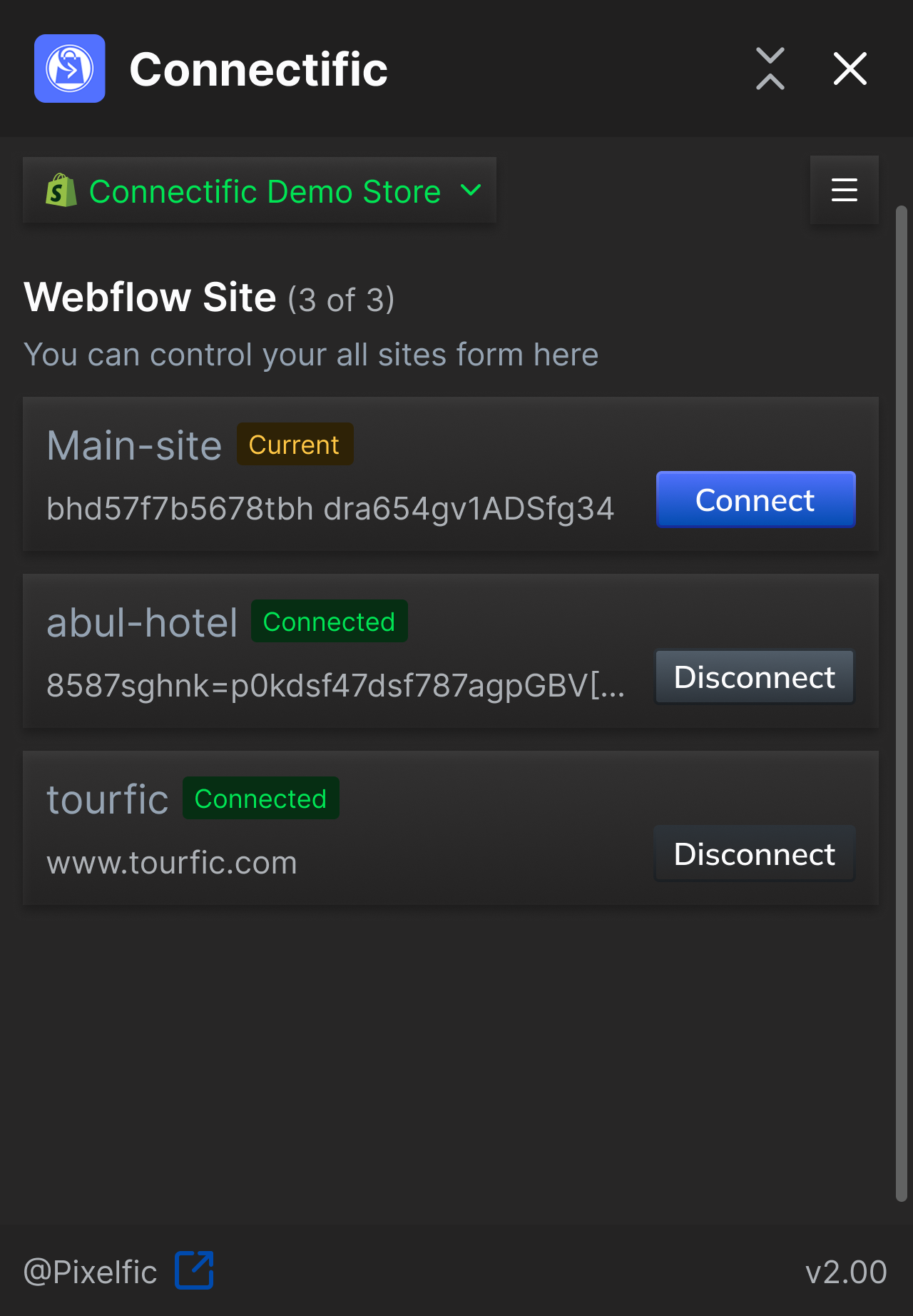Screen dimensions: 913x1316
Task: Click the Connected badge for tourfic
Action: (x=260, y=798)
